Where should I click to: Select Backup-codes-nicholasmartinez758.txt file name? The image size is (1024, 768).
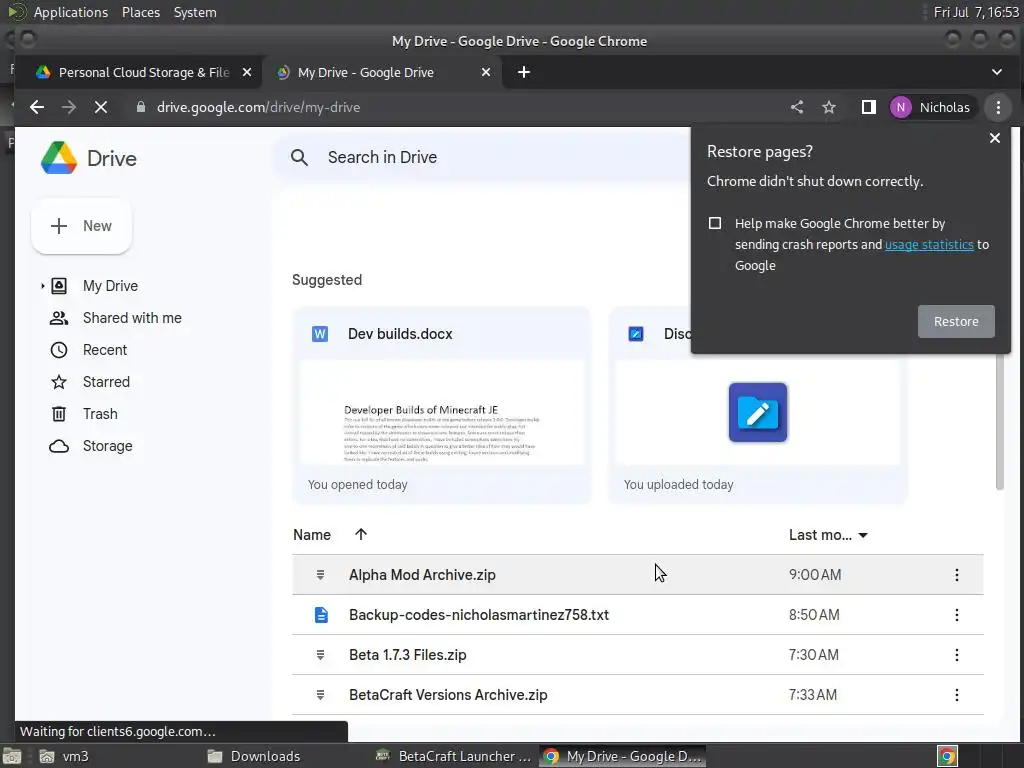479,615
